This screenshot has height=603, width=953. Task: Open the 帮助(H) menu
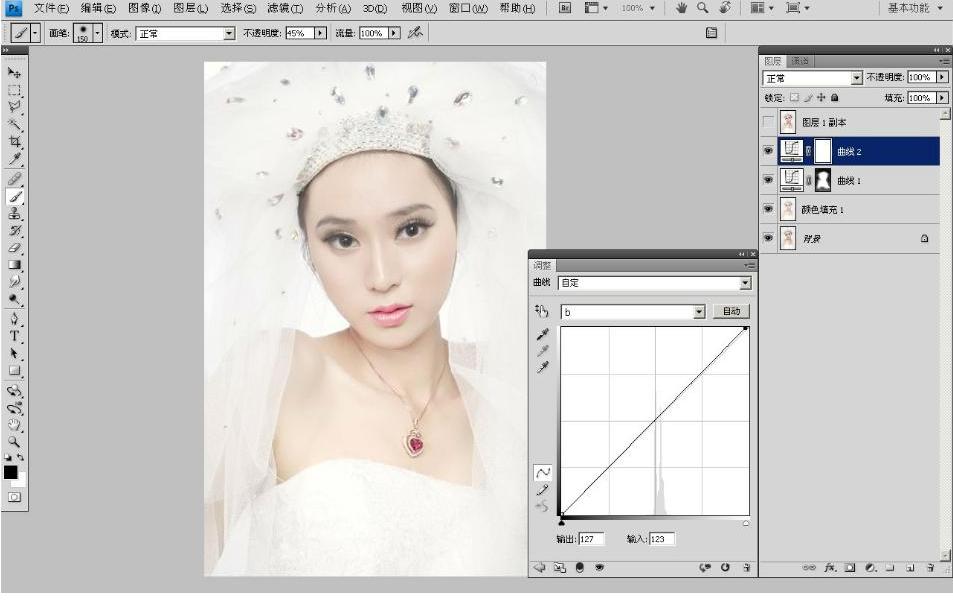click(517, 8)
